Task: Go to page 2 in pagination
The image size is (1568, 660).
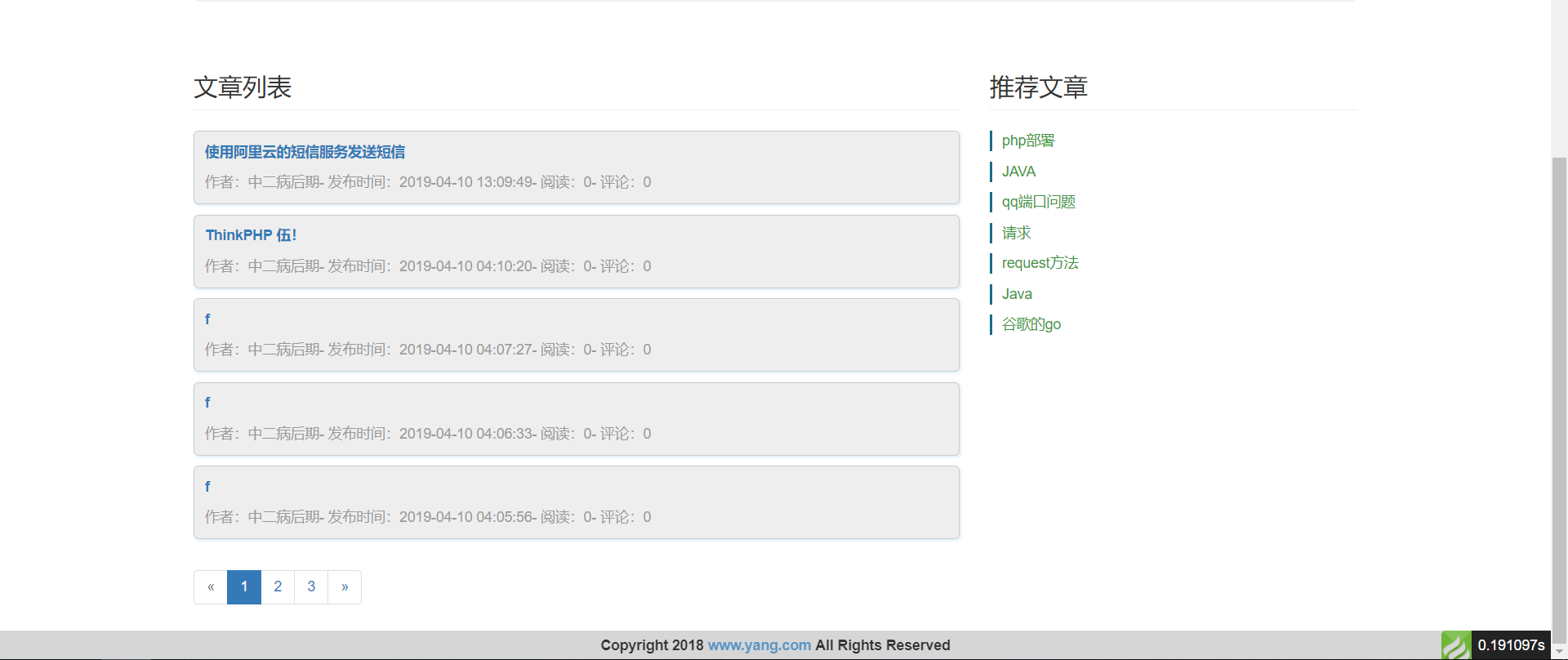Action: pyautogui.click(x=278, y=587)
